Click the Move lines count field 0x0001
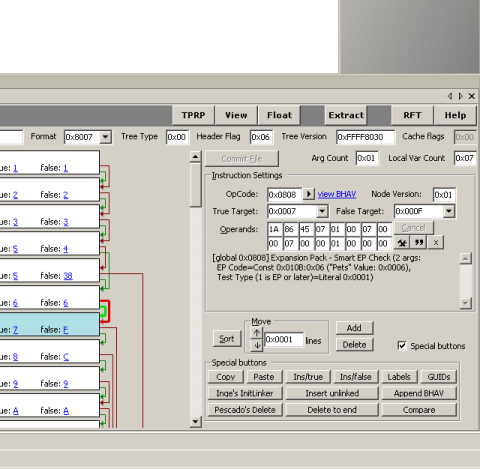480x469 pixels. click(284, 339)
